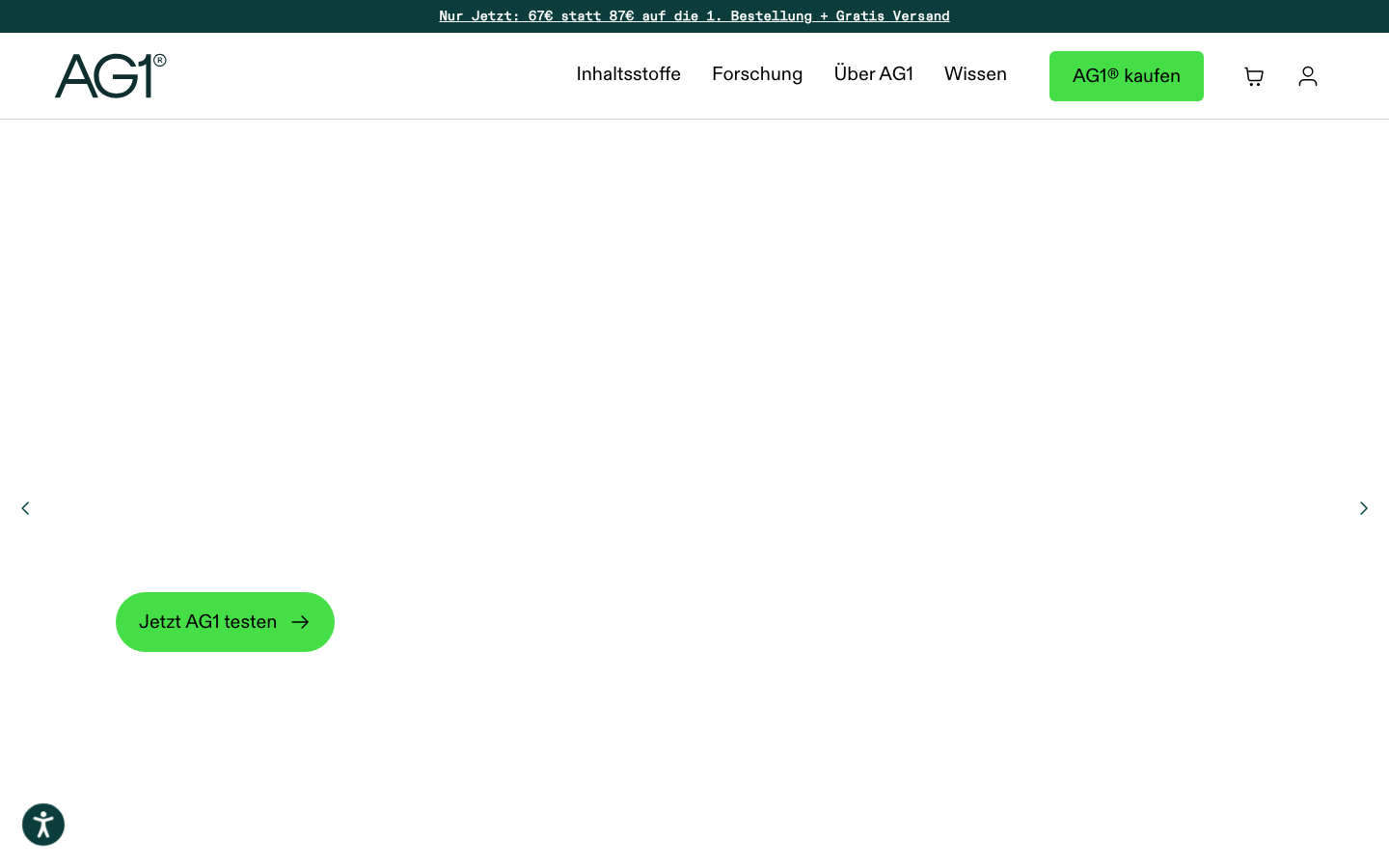
Task: Click the AG1 logo
Action: tap(110, 76)
